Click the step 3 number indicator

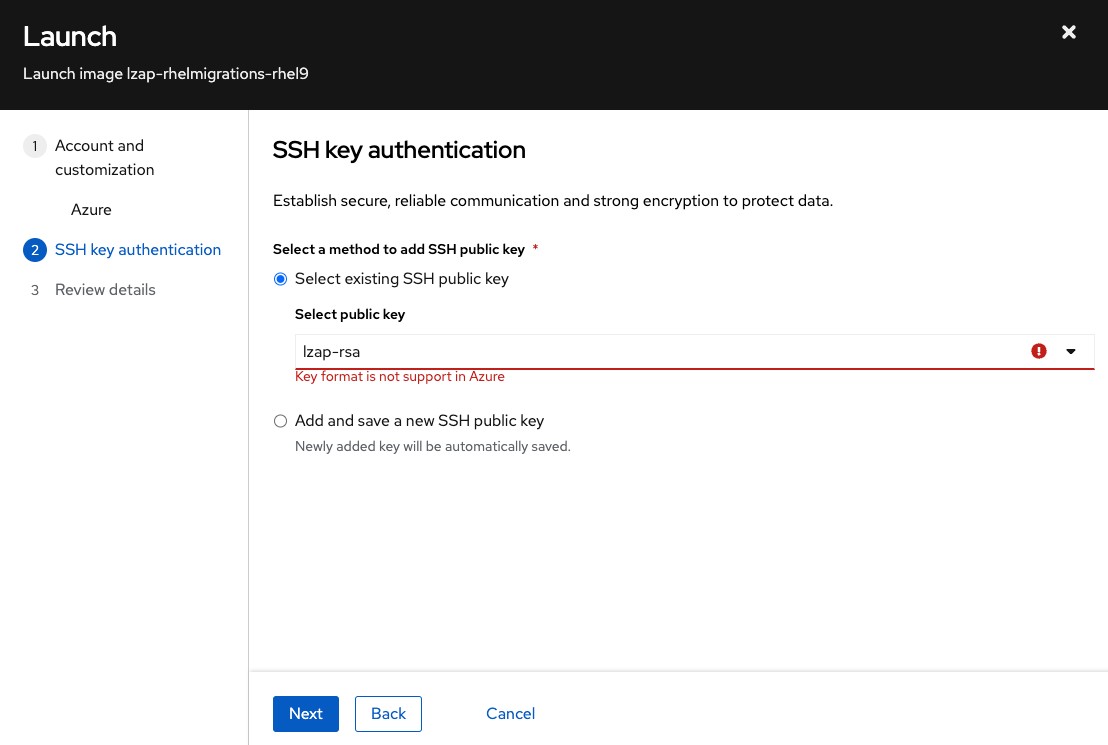point(34,290)
